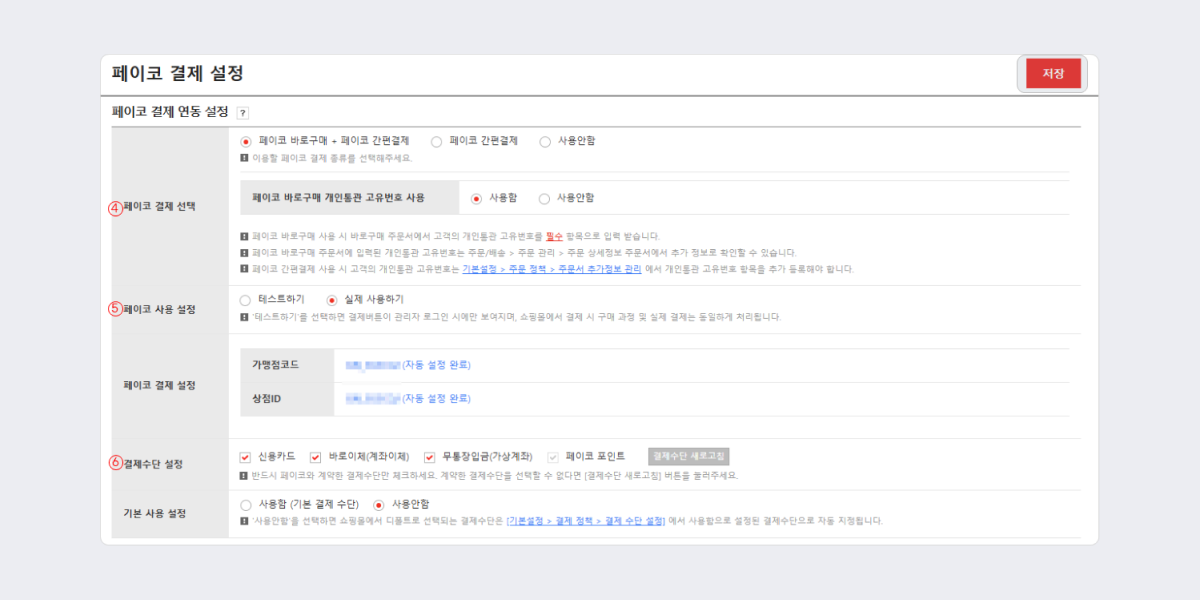Image resolution: width=1200 pixels, height=600 pixels.
Task: Click the greyed 페이코 포인트 checkbox
Action: tap(553, 456)
